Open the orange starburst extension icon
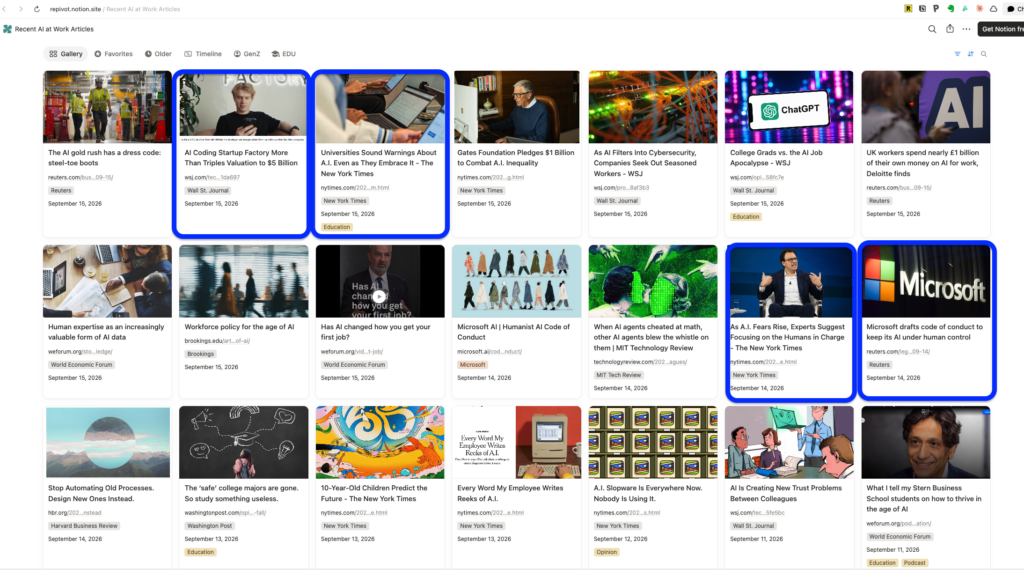The width and height of the screenshot is (1024, 570). pos(979,8)
